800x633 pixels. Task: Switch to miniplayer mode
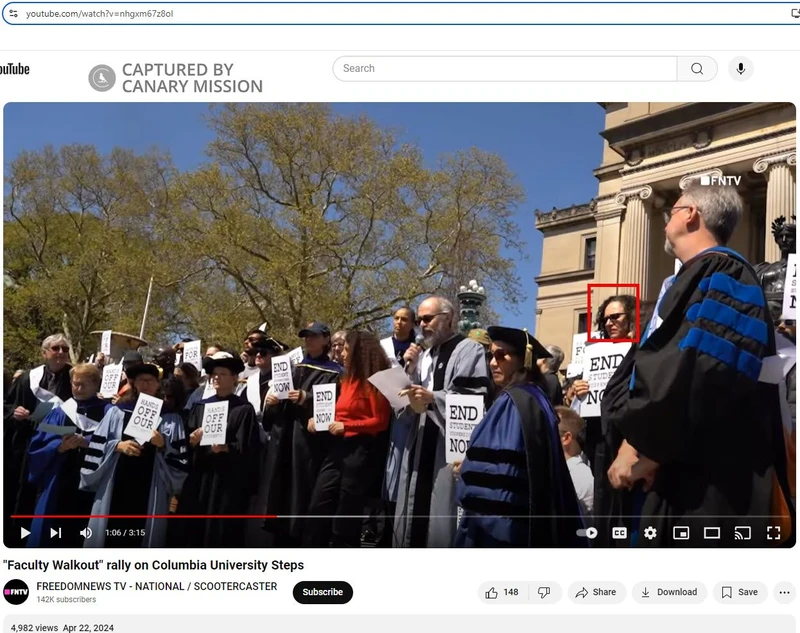[x=681, y=533]
